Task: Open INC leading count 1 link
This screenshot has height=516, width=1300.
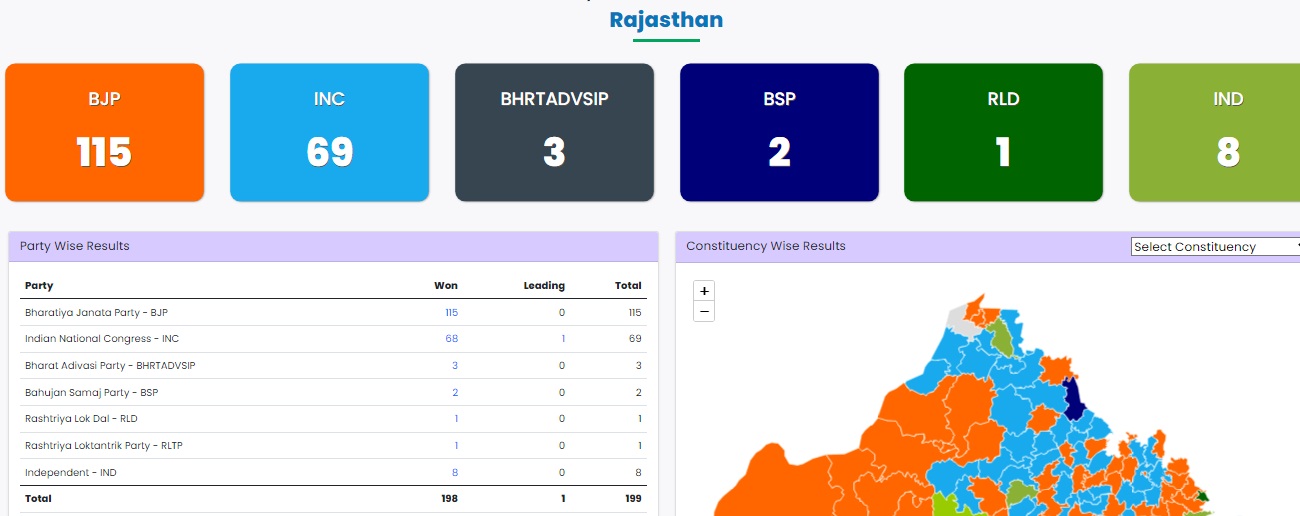Action: click(x=562, y=339)
